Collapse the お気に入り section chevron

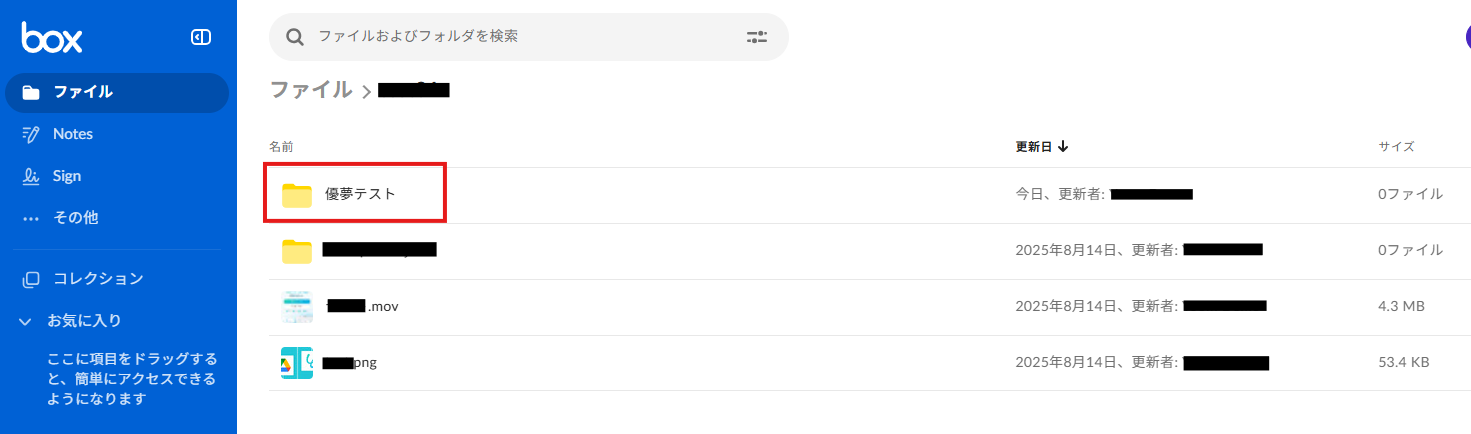pyautogui.click(x=27, y=321)
